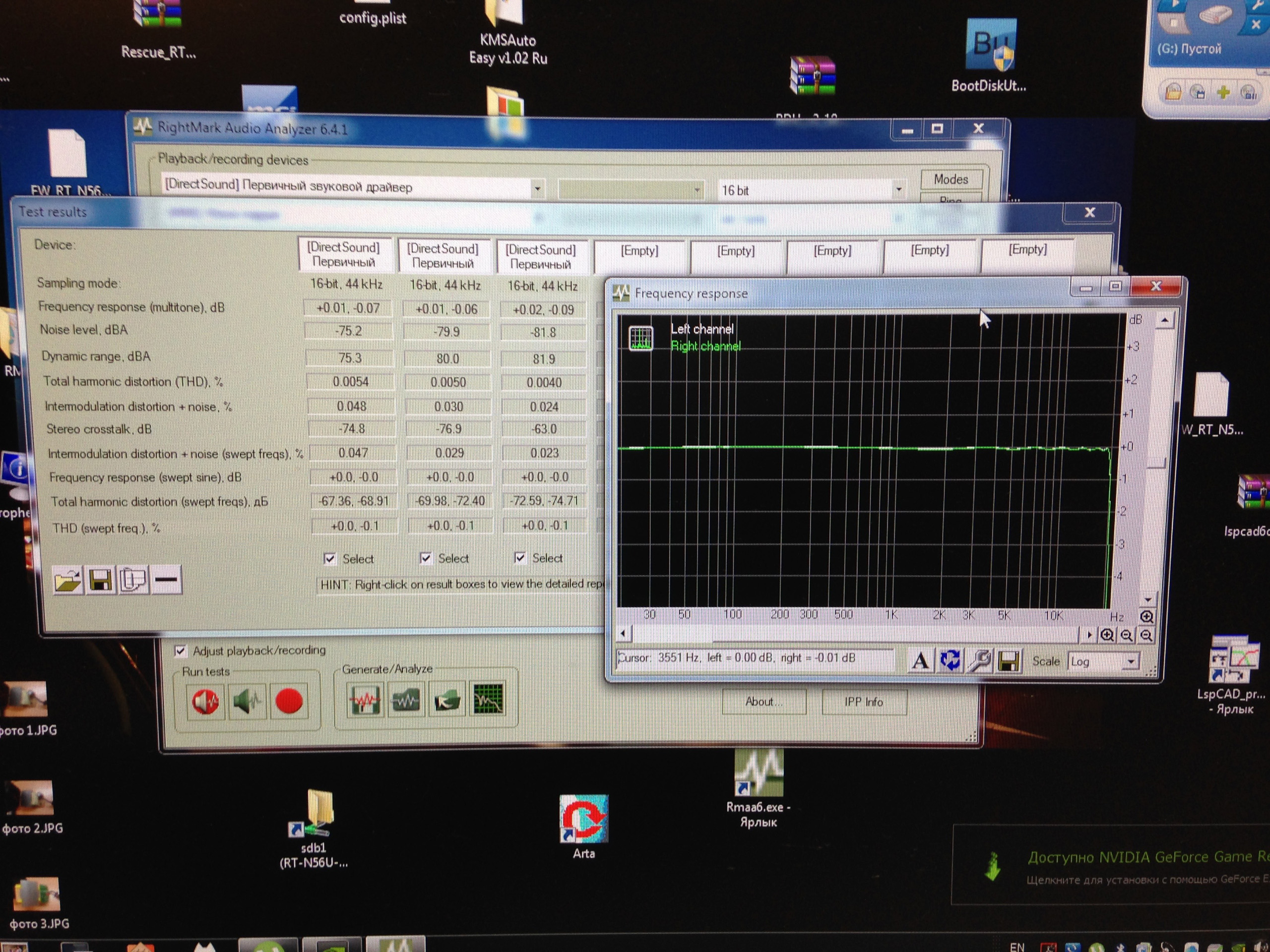
Task: Click Dynamic range value 80.0
Action: [x=447, y=358]
